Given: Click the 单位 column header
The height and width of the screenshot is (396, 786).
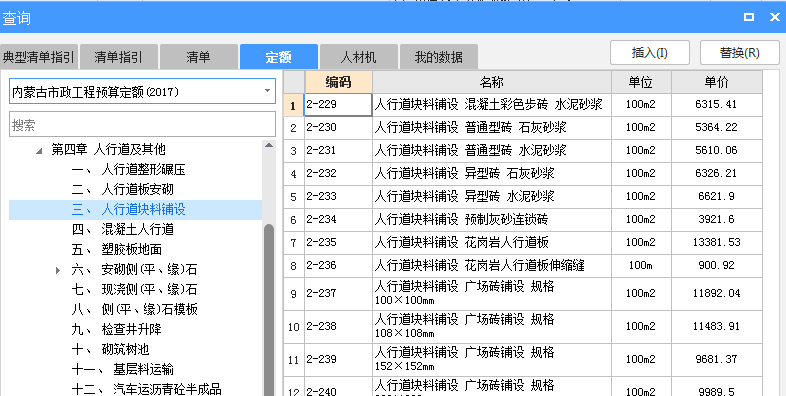Looking at the screenshot, I should (x=641, y=82).
